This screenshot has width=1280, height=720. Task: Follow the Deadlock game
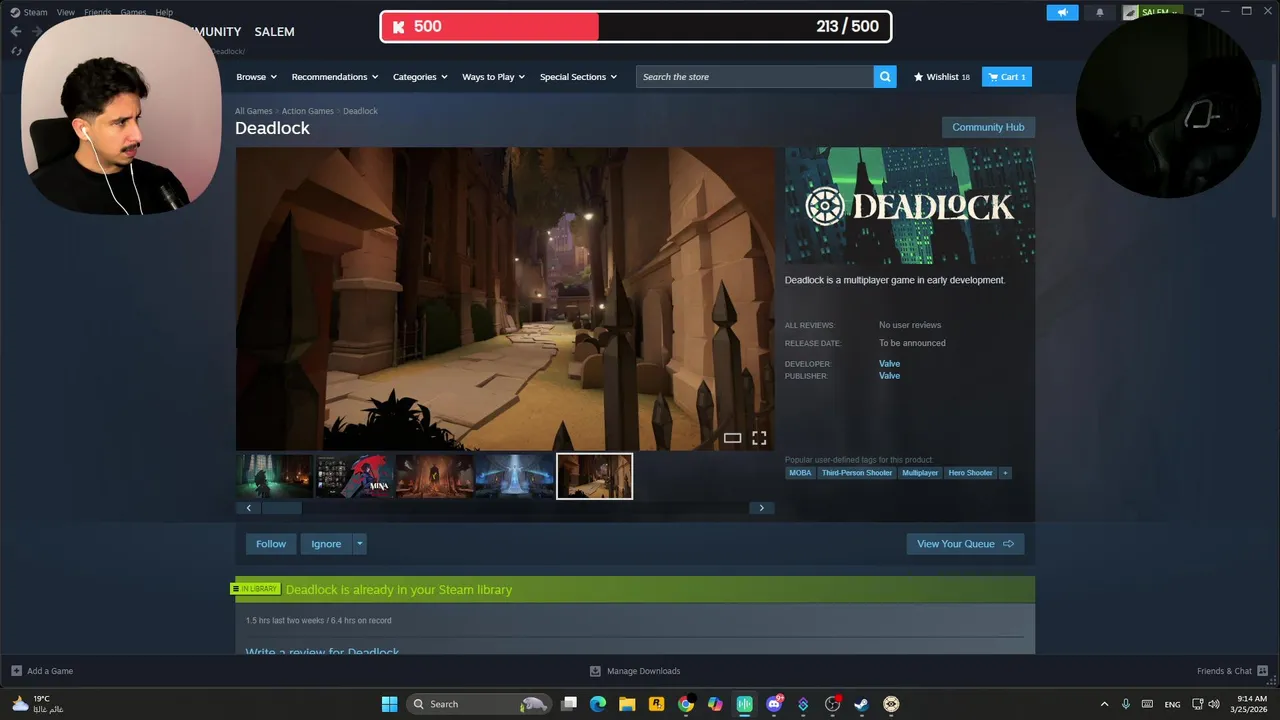271,544
